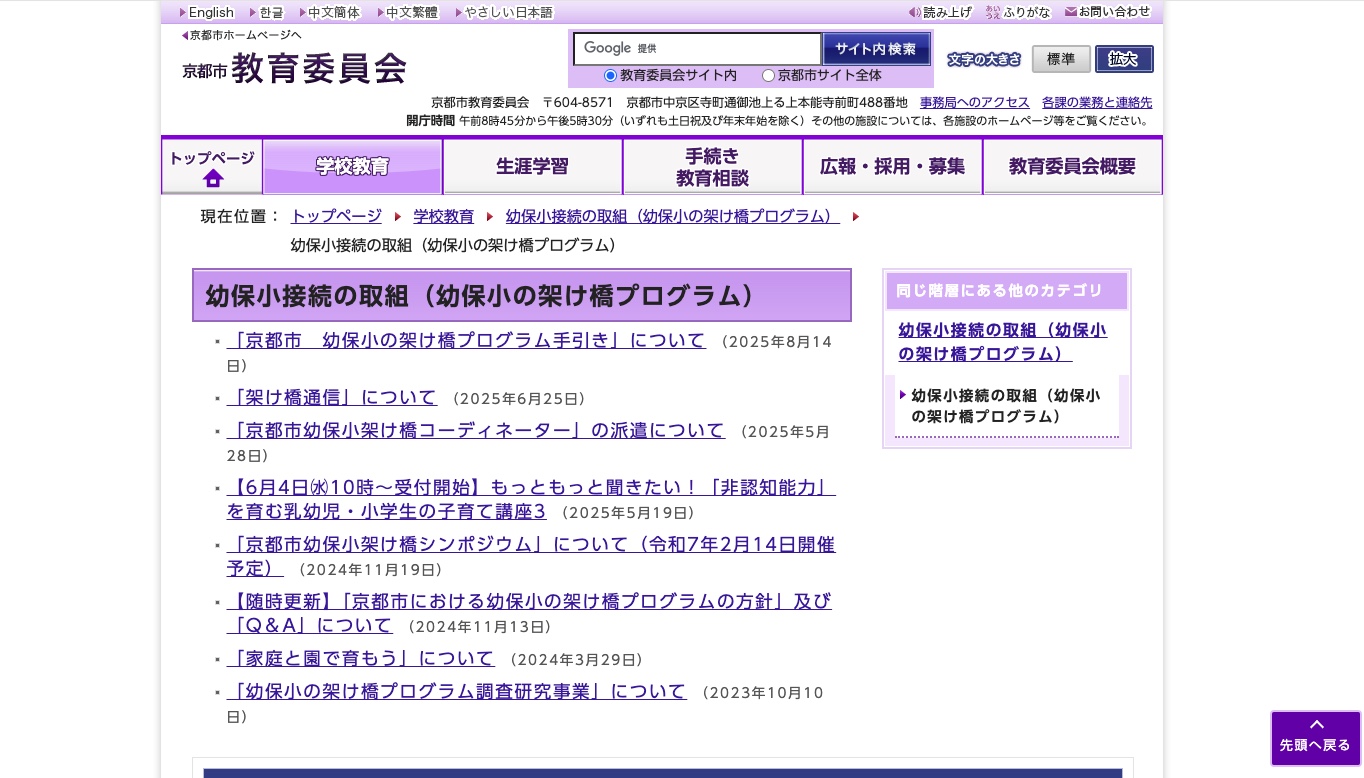Expand the 広報・採用・募集 menu
This screenshot has width=1364, height=778.
pos(892,166)
